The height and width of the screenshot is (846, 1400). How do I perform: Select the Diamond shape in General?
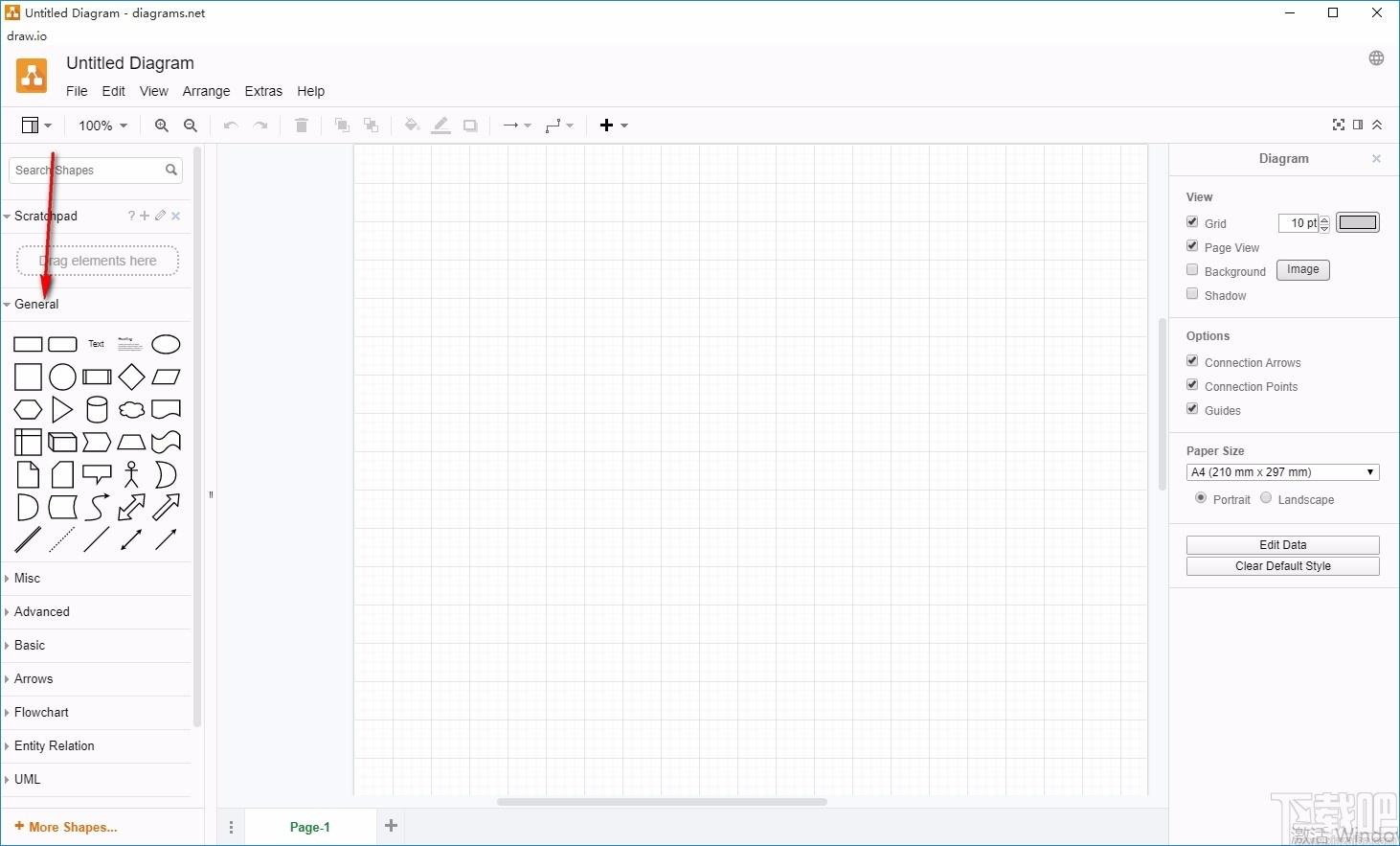tap(131, 377)
